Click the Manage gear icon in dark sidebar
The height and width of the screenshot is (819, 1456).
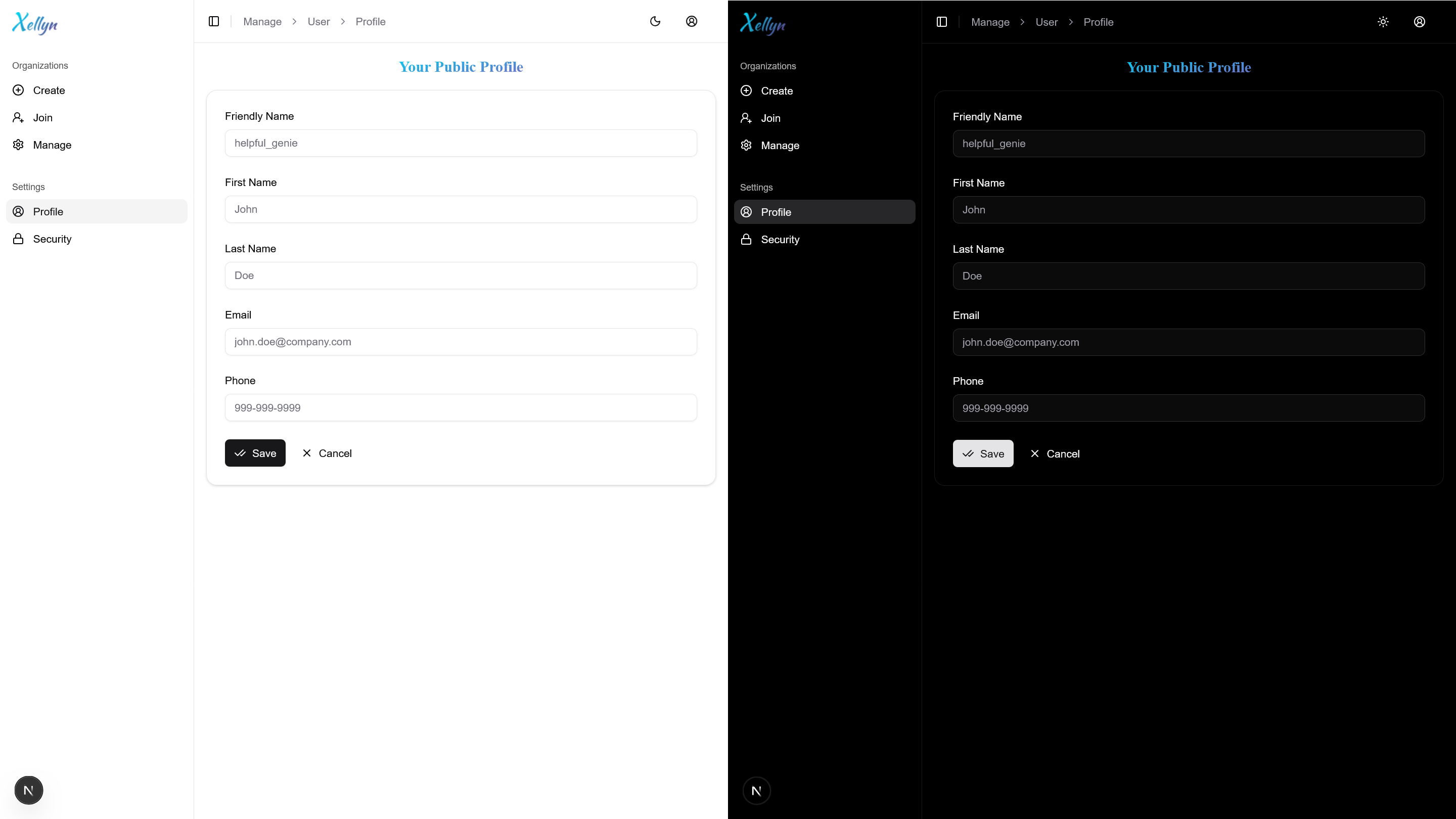tap(746, 145)
